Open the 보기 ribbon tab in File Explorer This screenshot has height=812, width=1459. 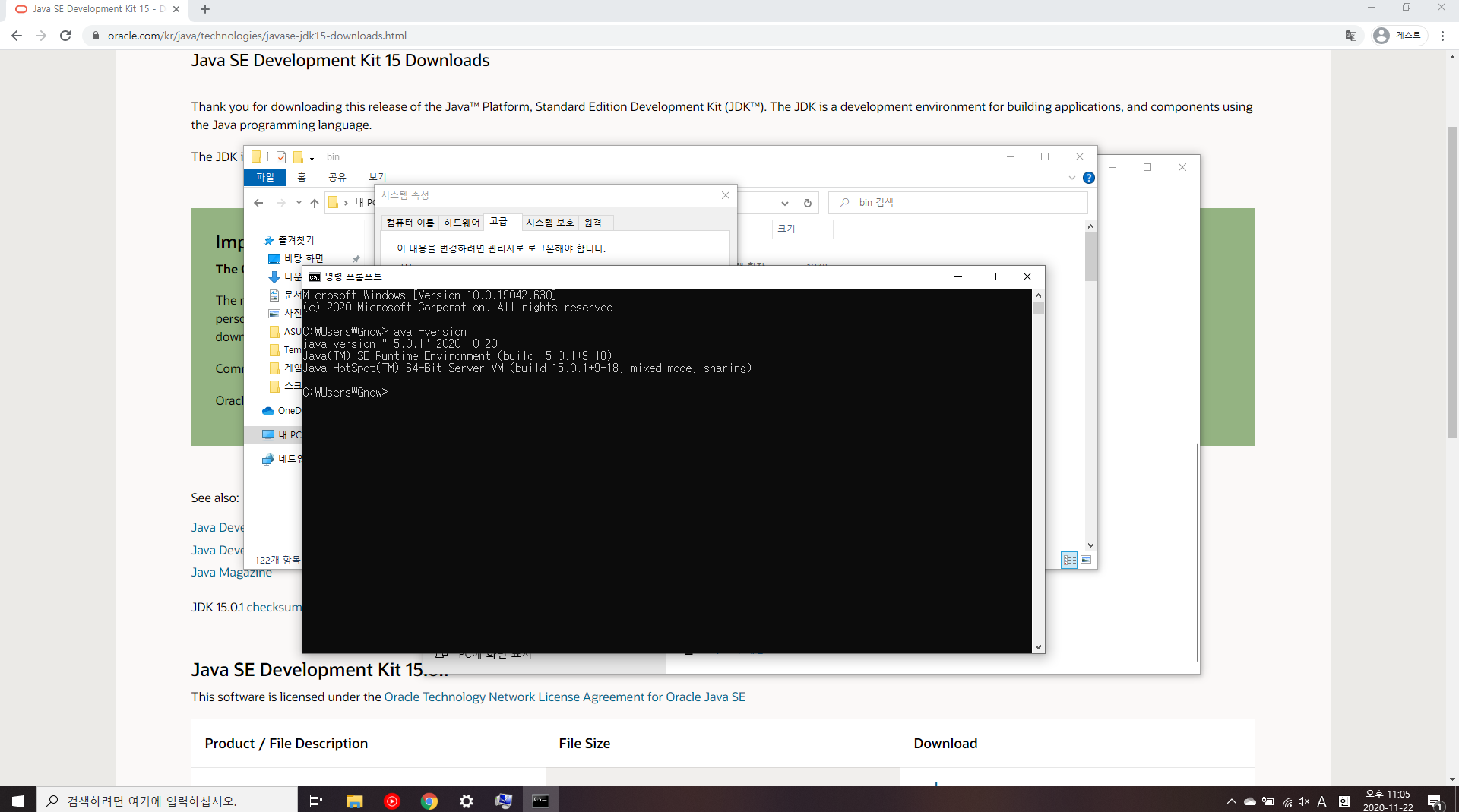pos(378,177)
